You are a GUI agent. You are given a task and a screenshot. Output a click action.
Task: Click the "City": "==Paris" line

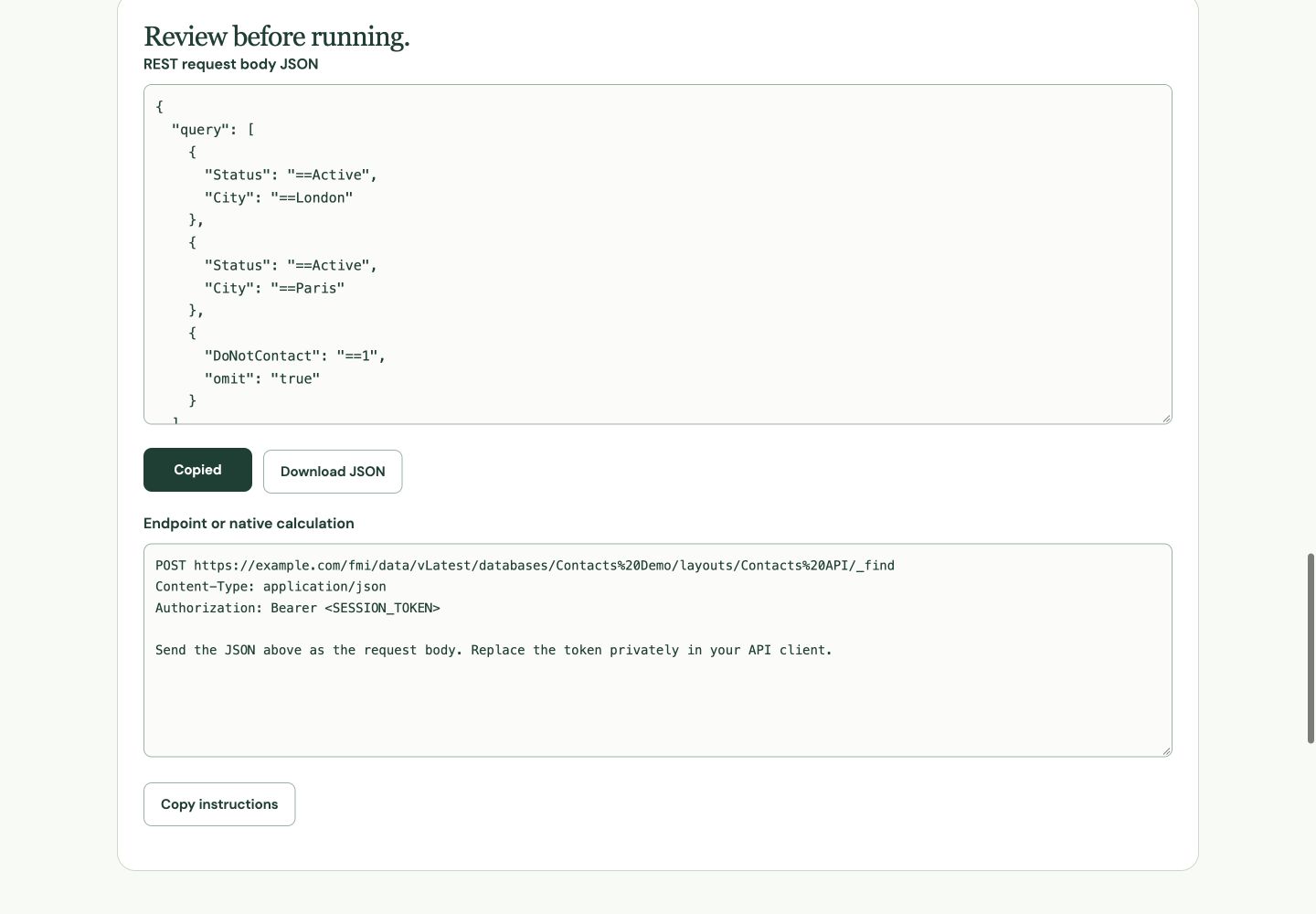(x=275, y=288)
